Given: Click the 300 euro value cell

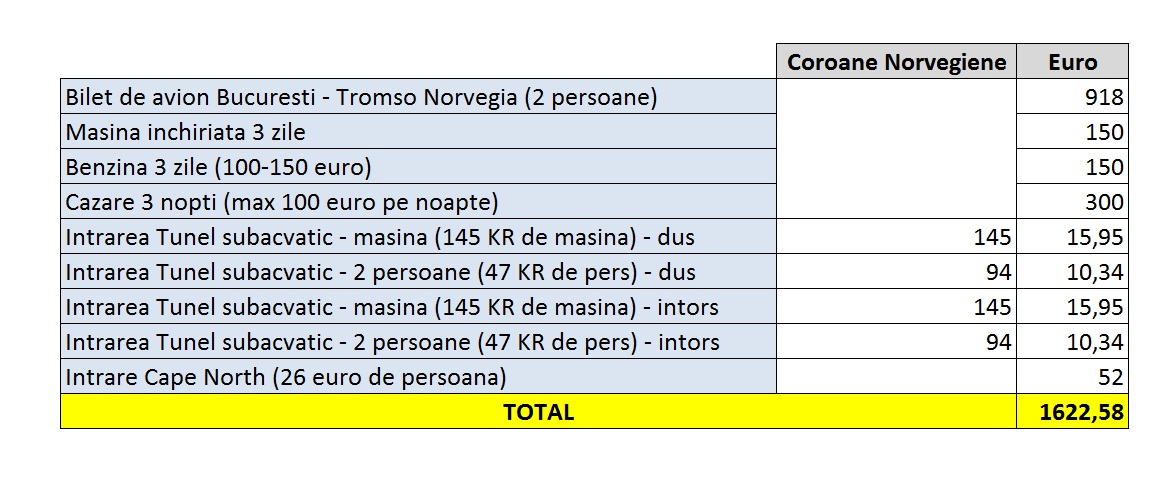Looking at the screenshot, I should (1072, 202).
